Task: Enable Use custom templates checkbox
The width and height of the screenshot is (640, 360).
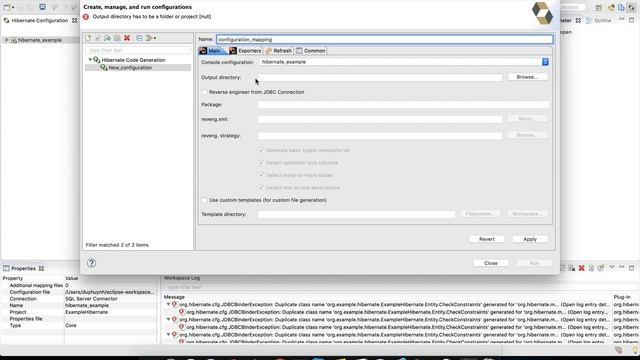Action: [204, 200]
